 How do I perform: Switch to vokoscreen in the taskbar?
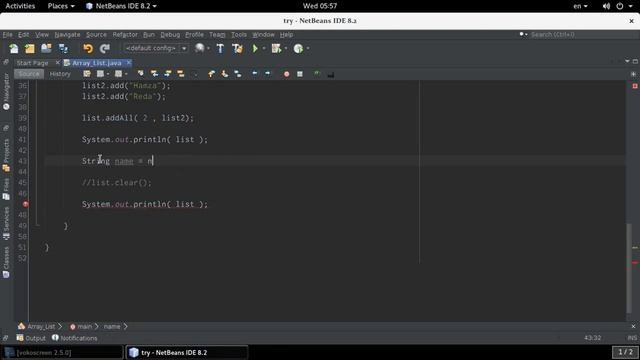click(x=62, y=352)
